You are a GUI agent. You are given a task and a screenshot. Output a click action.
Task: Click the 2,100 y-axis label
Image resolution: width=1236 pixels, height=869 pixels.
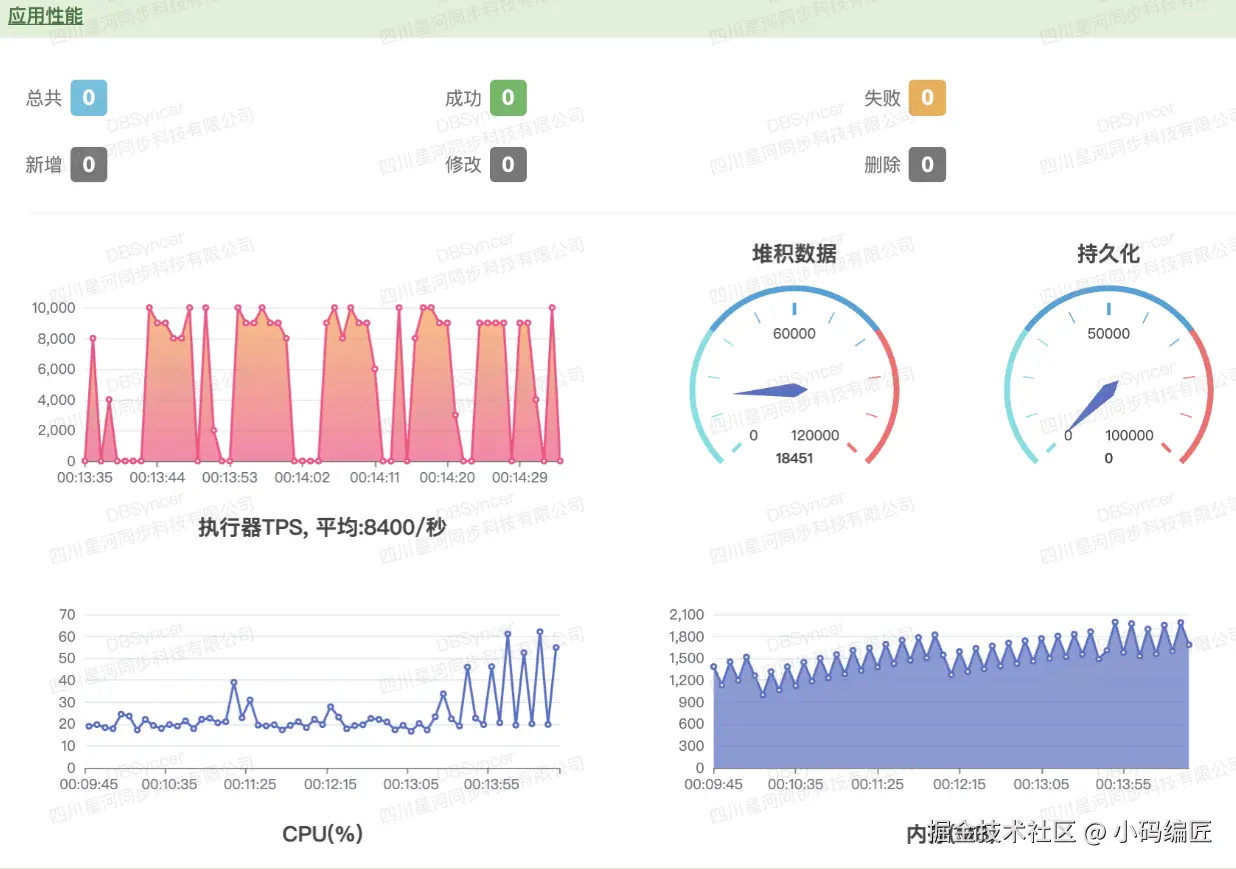point(686,614)
